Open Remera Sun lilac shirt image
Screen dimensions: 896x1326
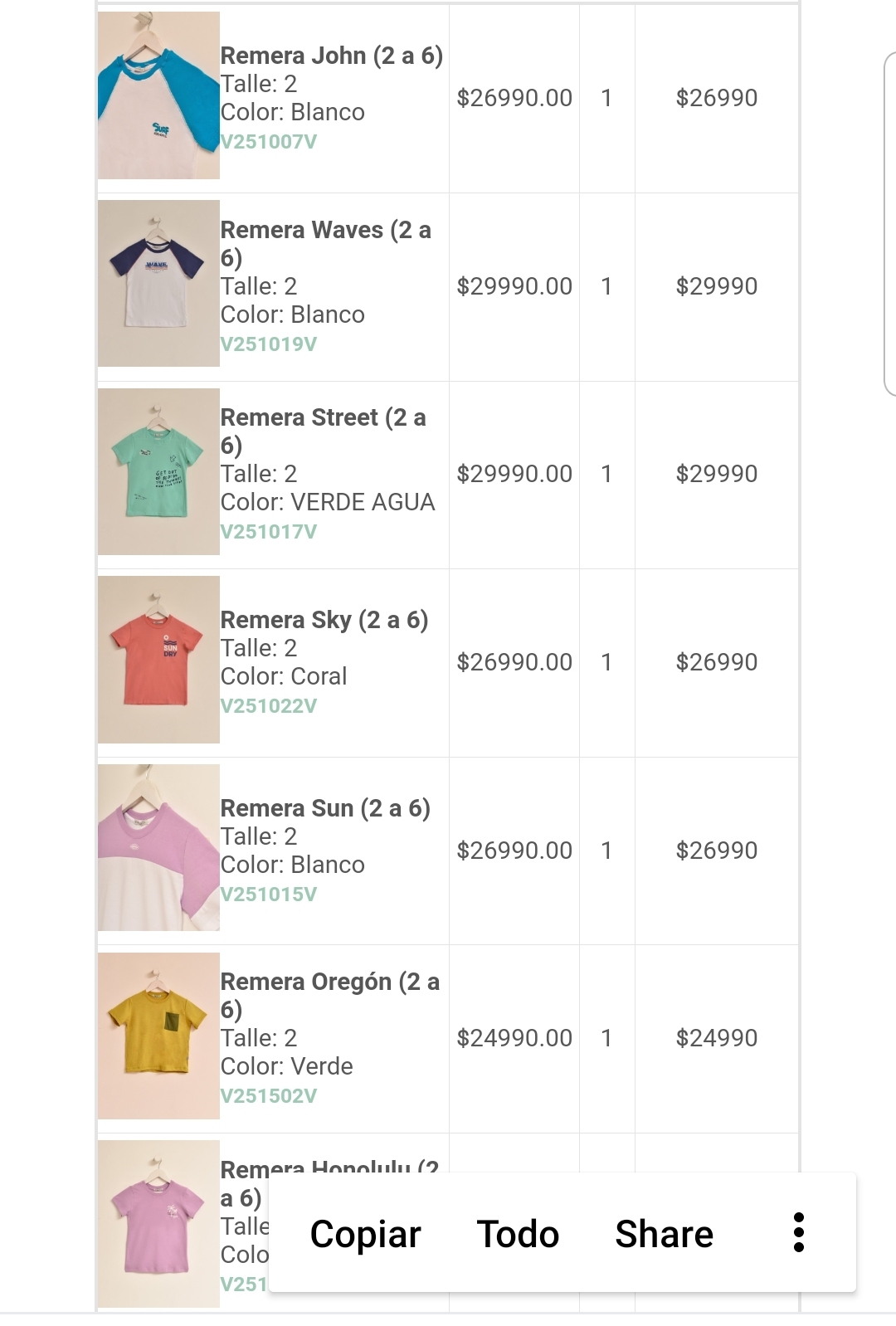pos(158,847)
